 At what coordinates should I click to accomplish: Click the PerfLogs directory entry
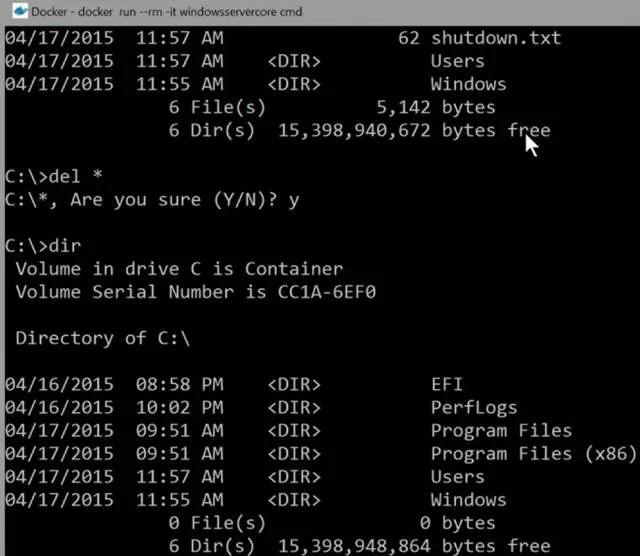point(474,408)
